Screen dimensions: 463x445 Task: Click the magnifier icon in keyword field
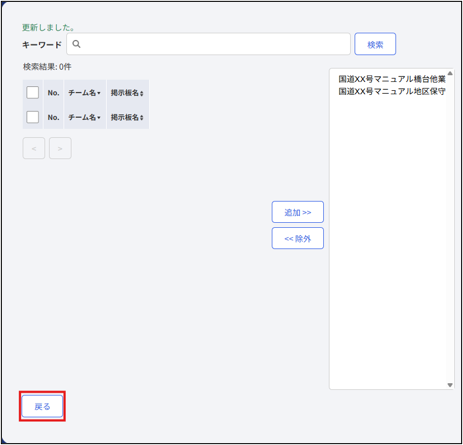coord(76,44)
